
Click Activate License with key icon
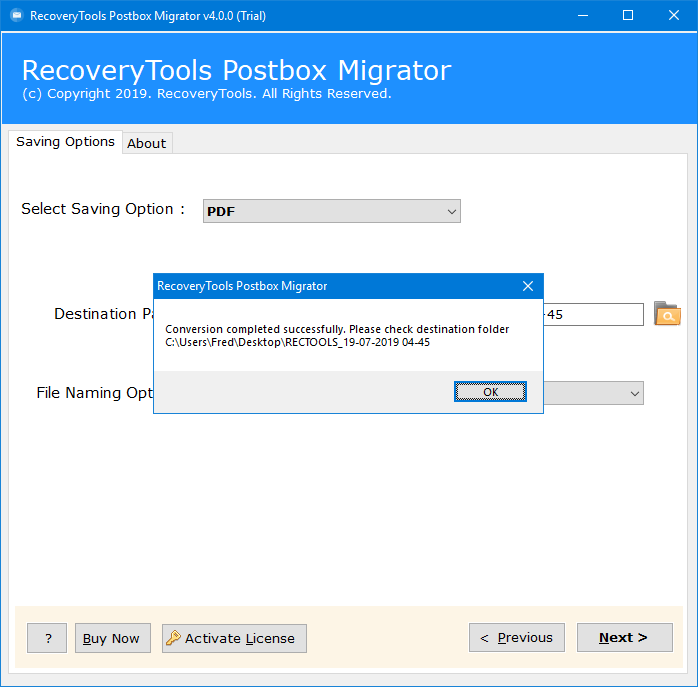(x=234, y=638)
